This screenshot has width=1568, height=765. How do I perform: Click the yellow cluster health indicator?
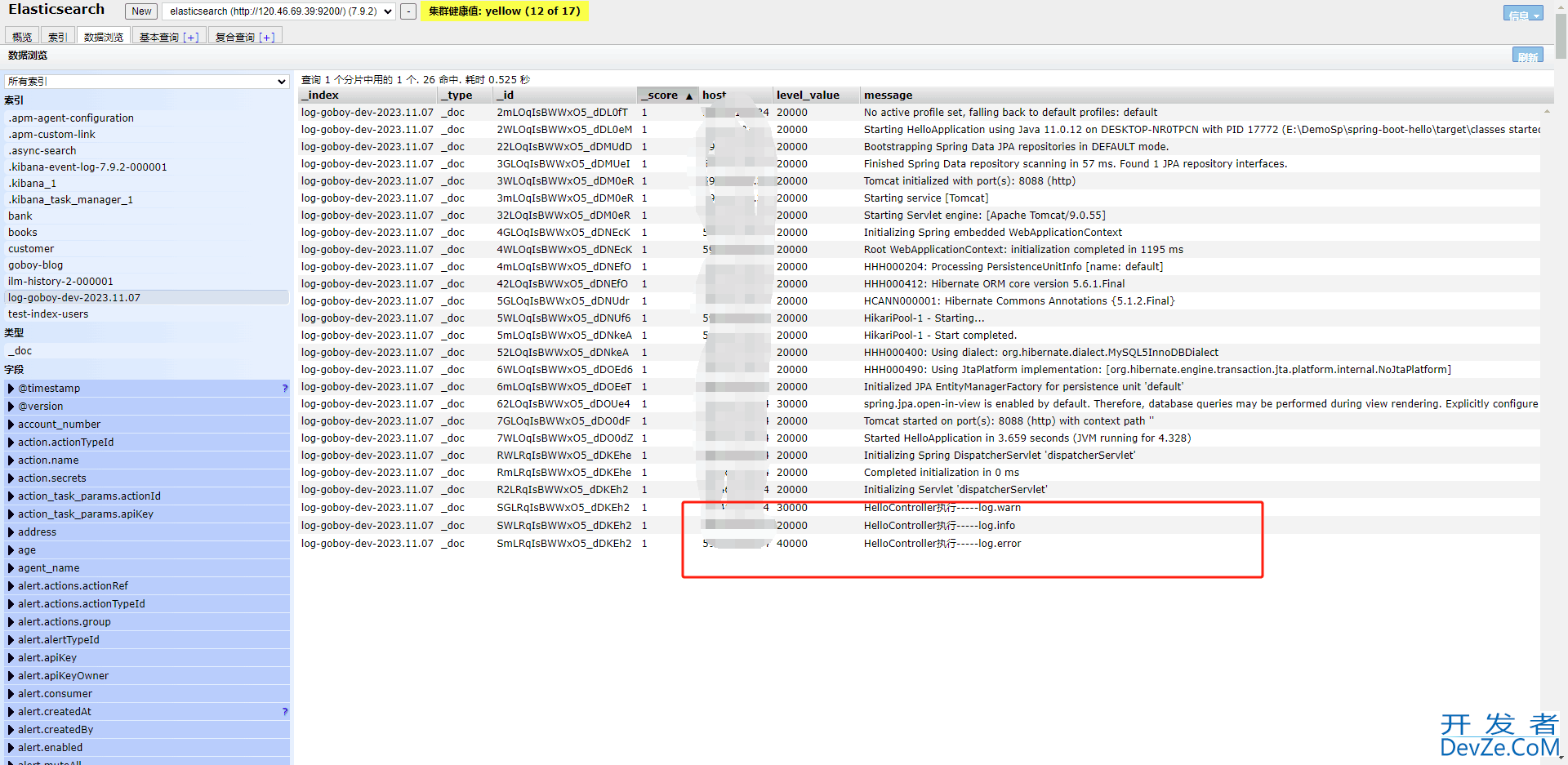click(x=504, y=11)
